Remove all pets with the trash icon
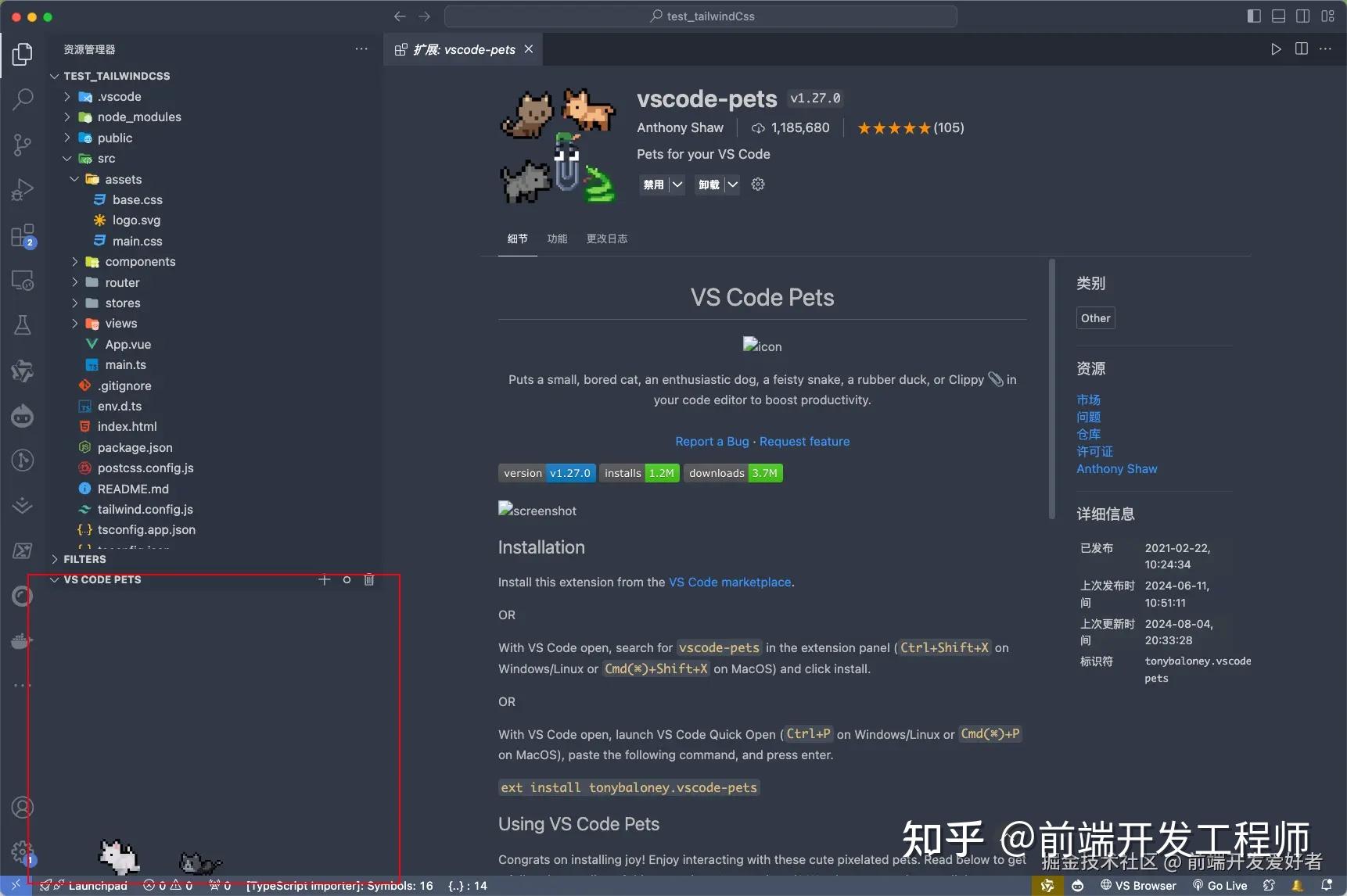Viewport: 1347px width, 896px height. [x=368, y=579]
